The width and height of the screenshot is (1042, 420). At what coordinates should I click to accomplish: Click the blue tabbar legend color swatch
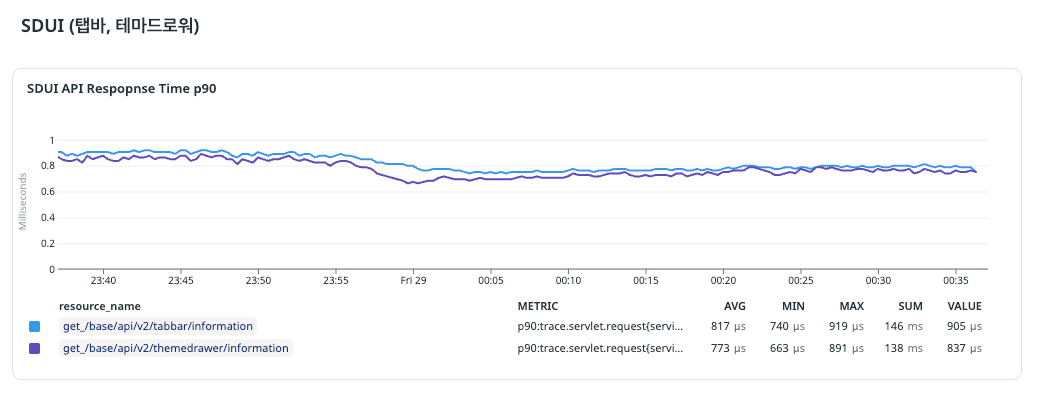[35, 326]
